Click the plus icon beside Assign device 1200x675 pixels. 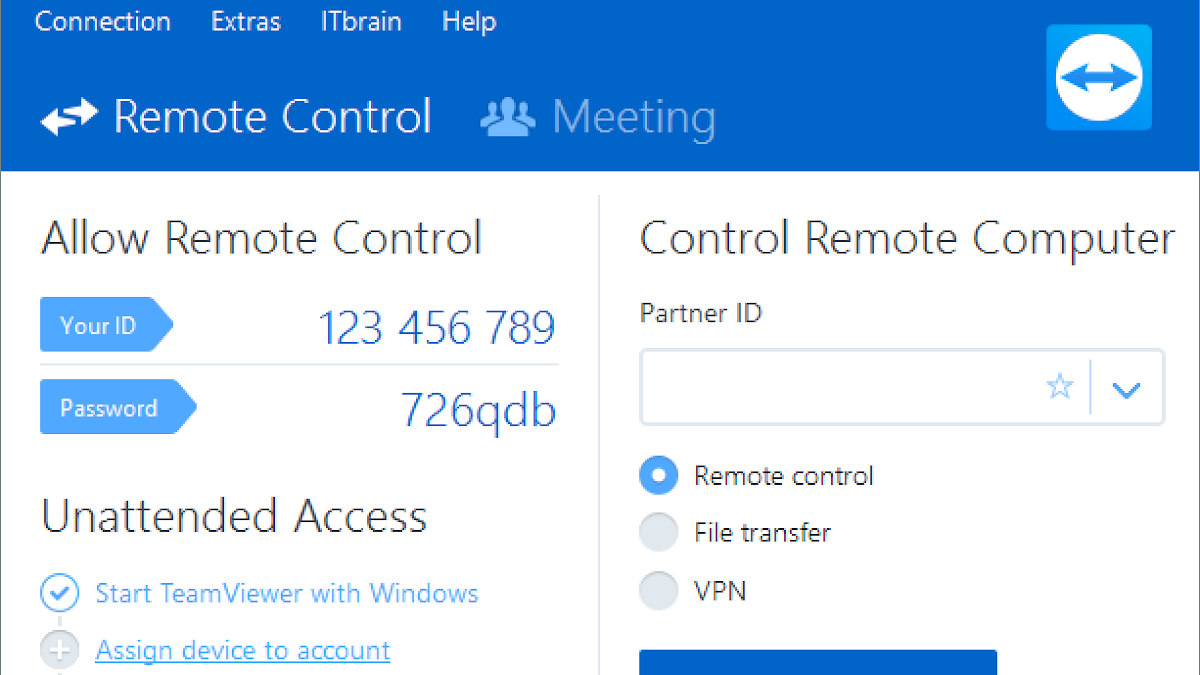59,651
